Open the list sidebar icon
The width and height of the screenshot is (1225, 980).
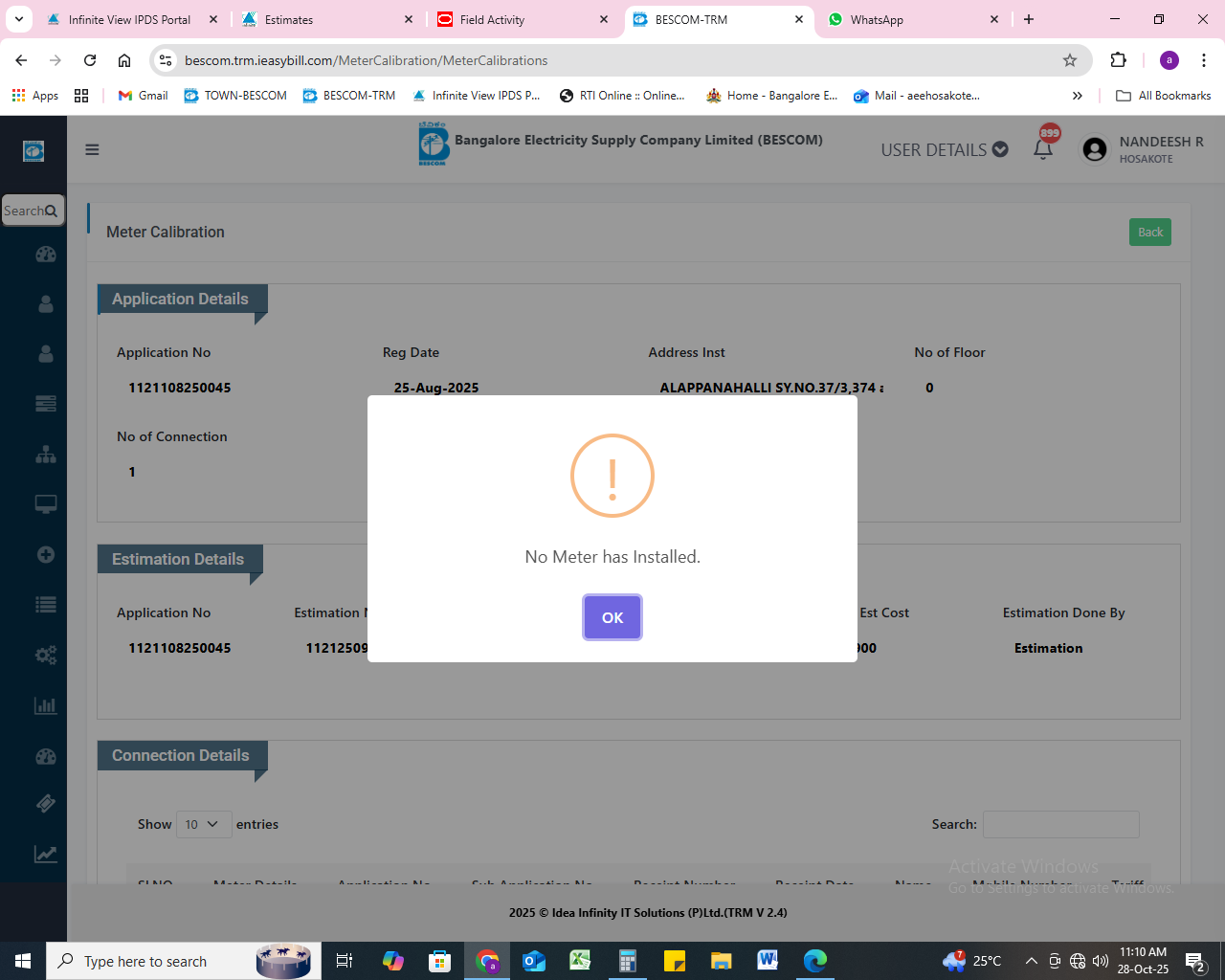click(45, 605)
